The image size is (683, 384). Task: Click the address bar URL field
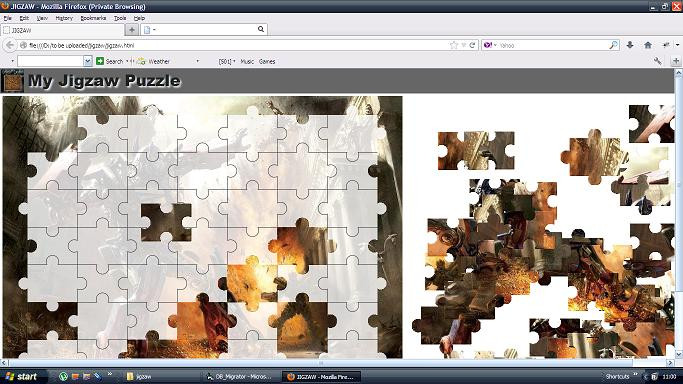tap(235, 45)
